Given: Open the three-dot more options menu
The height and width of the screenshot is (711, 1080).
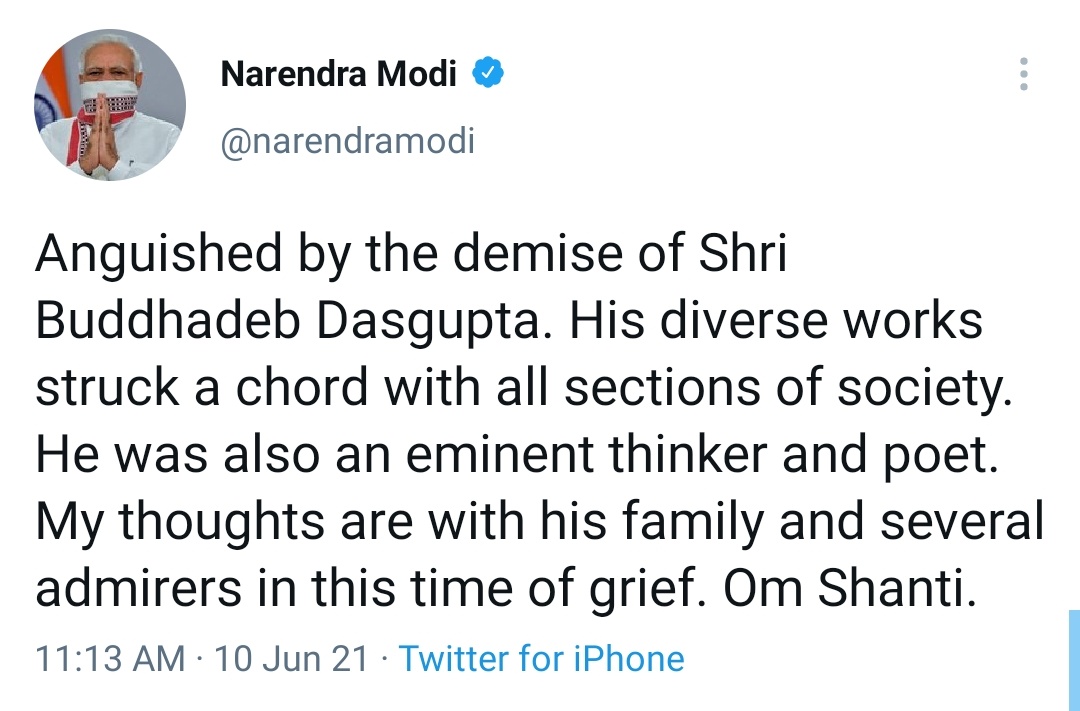Looking at the screenshot, I should [1024, 74].
